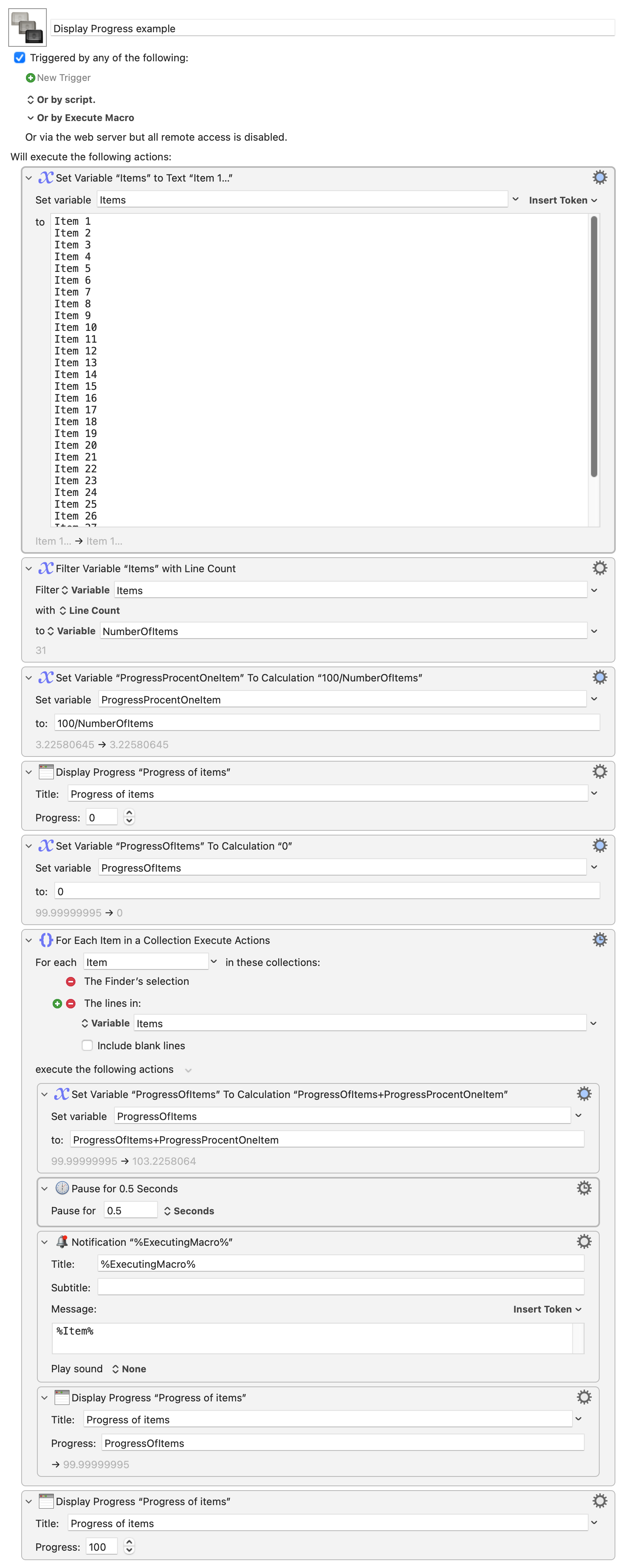
Task: Open dropdown beside For each Item field
Action: pyautogui.click(x=214, y=961)
